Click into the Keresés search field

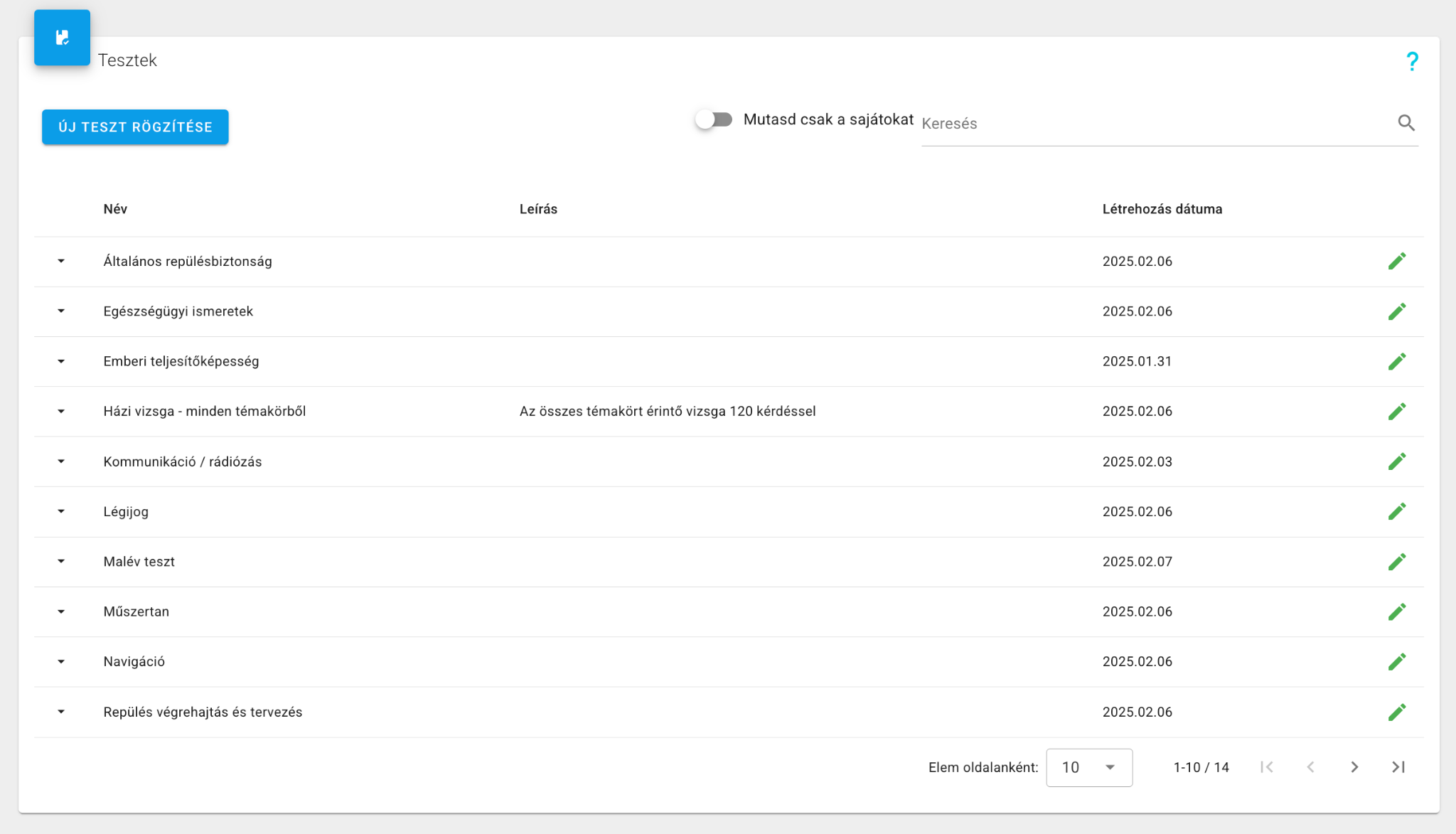(x=1152, y=124)
